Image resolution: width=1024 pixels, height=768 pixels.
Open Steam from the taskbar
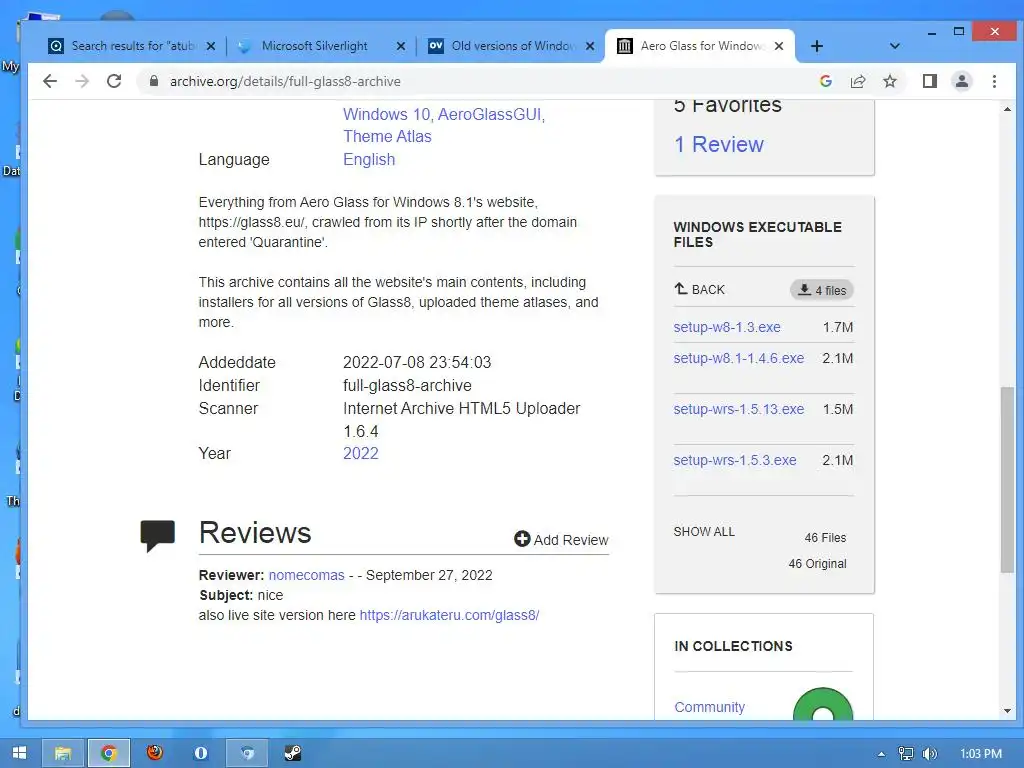tap(293, 753)
